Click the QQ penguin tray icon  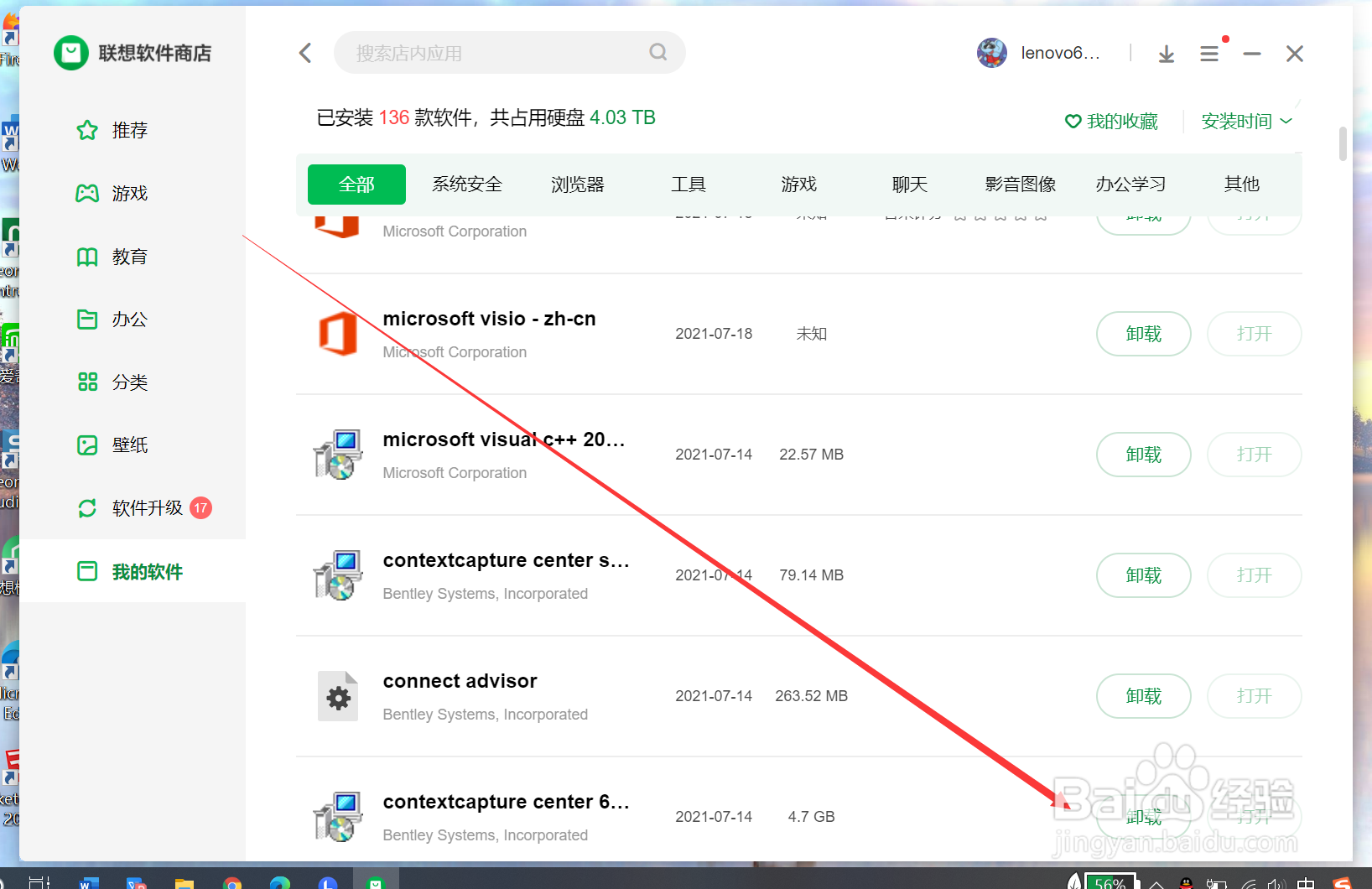1186,882
